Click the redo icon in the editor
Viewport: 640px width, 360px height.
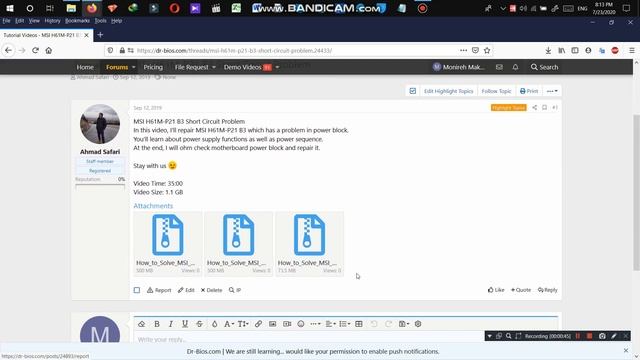click(x=388, y=324)
